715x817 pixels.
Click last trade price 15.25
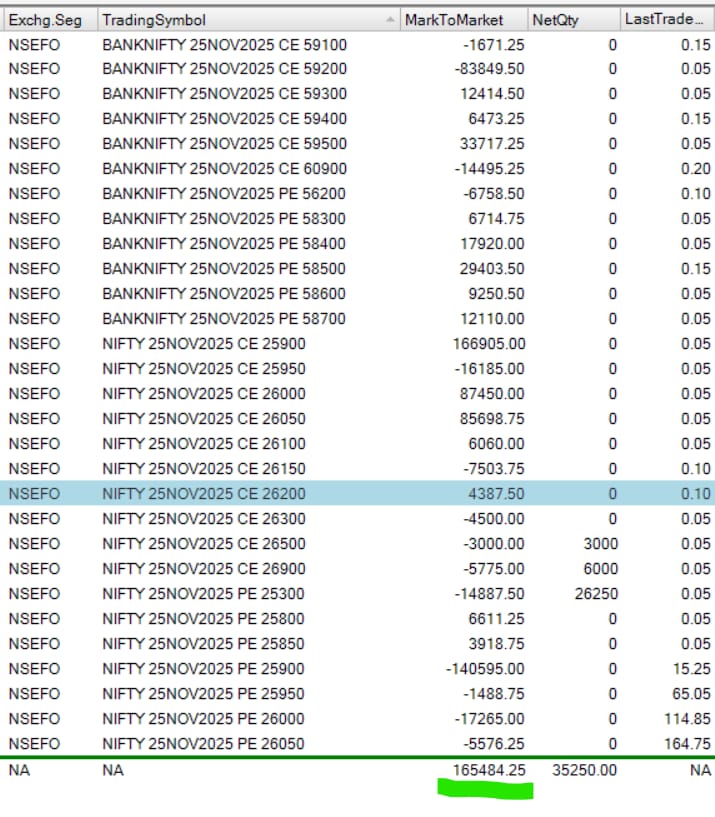692,669
